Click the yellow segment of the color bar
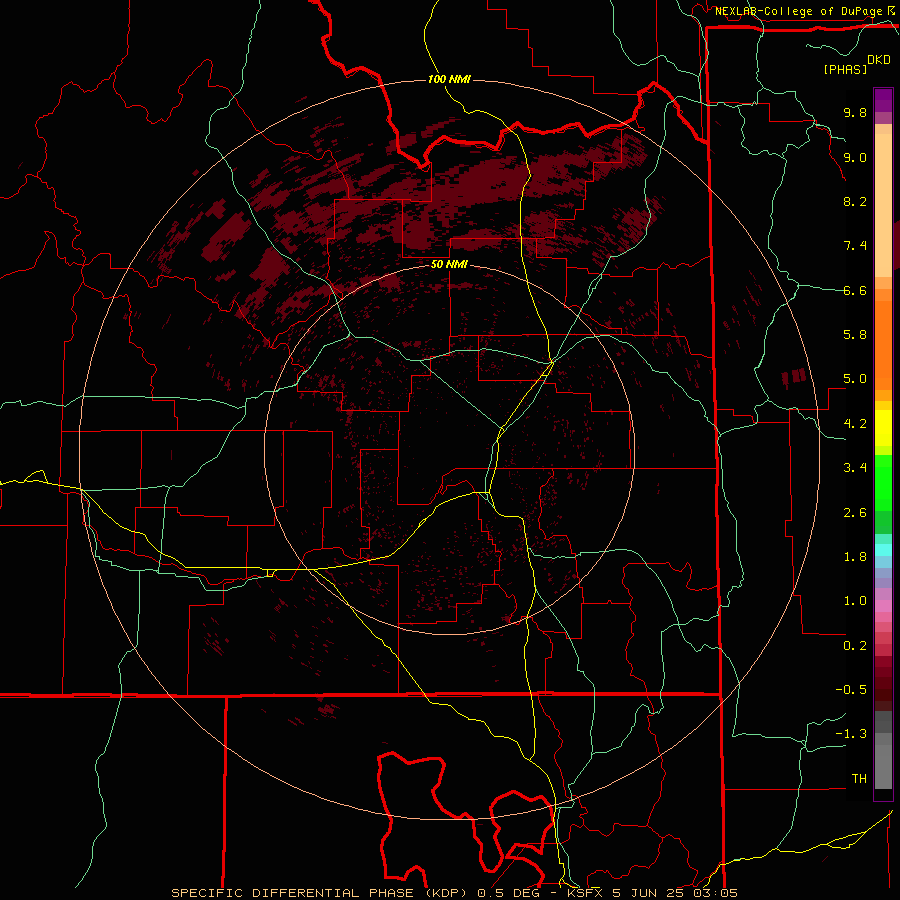900x900 pixels. pos(883,428)
